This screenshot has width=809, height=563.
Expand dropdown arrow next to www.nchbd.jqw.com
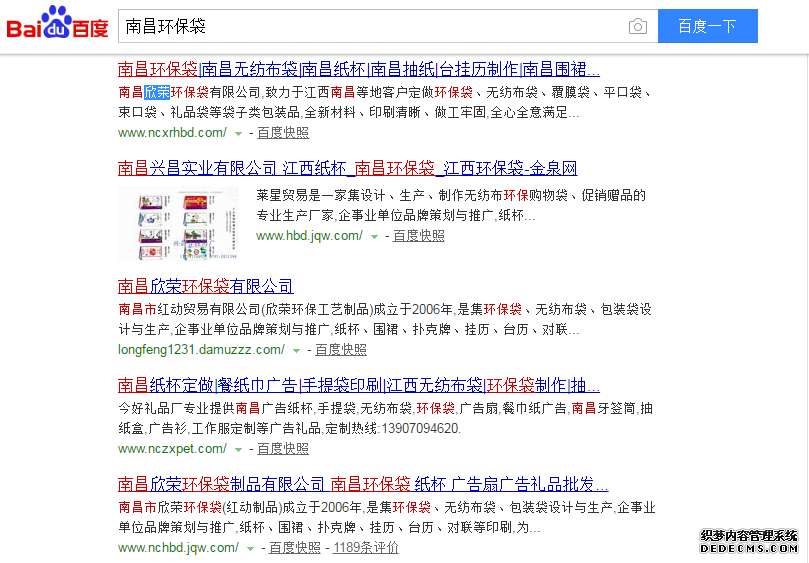251,549
